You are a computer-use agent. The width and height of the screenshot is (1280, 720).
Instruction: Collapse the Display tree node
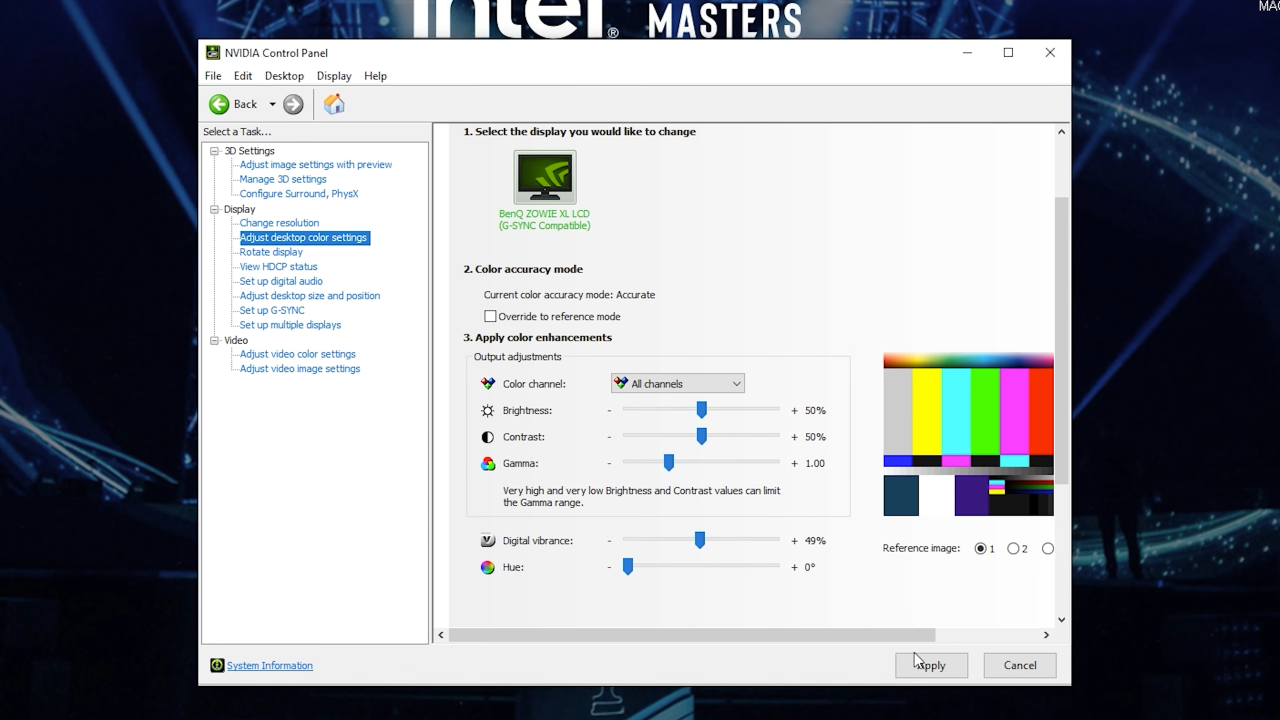point(214,209)
